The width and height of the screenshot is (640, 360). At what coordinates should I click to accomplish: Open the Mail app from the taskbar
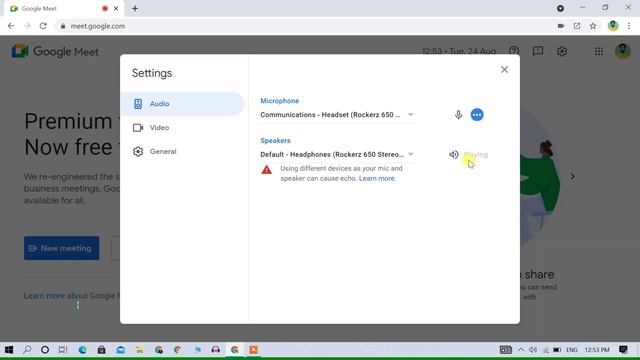pyautogui.click(x=120, y=350)
